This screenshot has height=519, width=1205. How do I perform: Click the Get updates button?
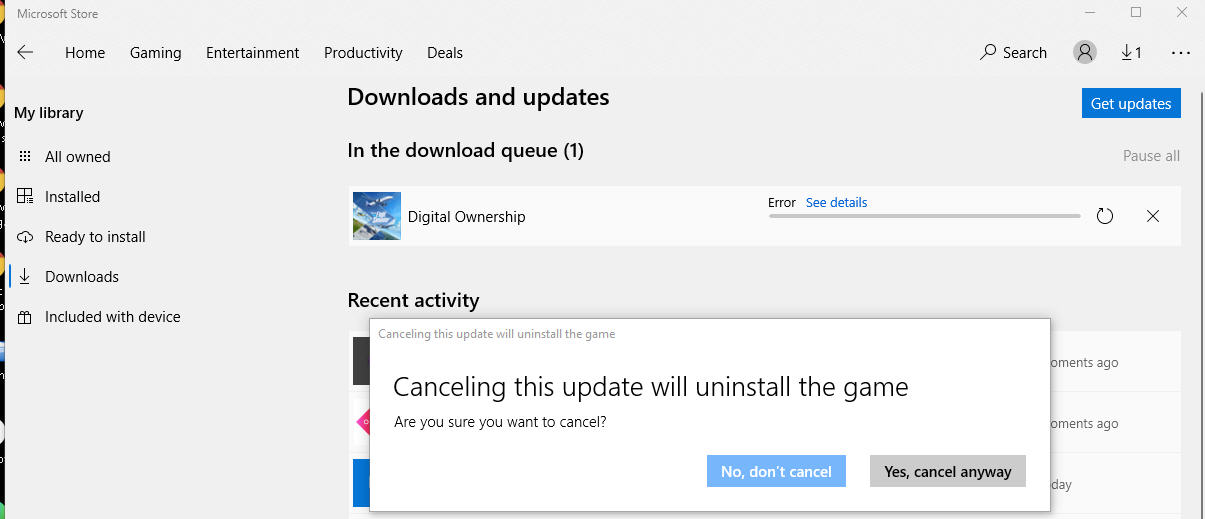click(1131, 103)
